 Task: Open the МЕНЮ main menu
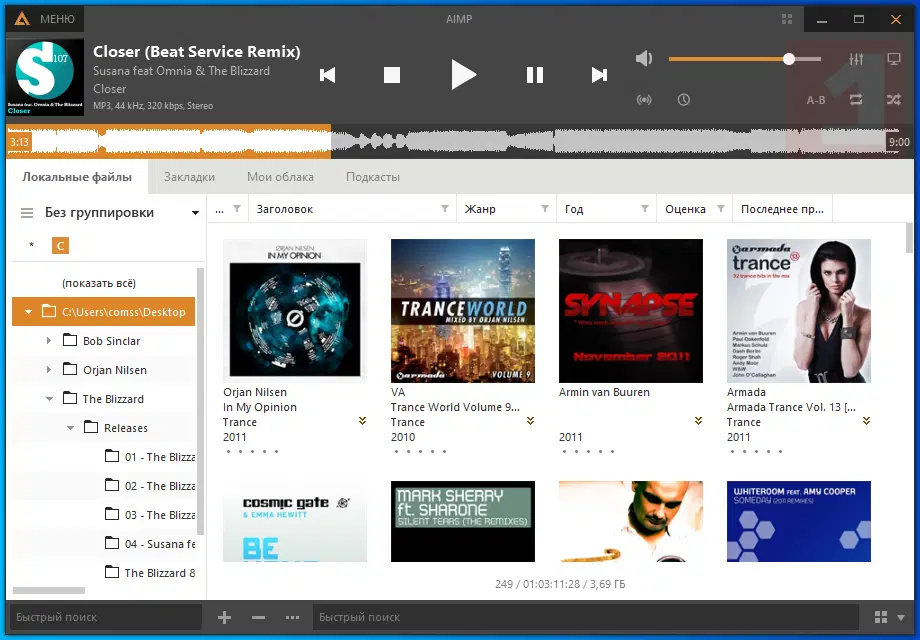tap(46, 19)
